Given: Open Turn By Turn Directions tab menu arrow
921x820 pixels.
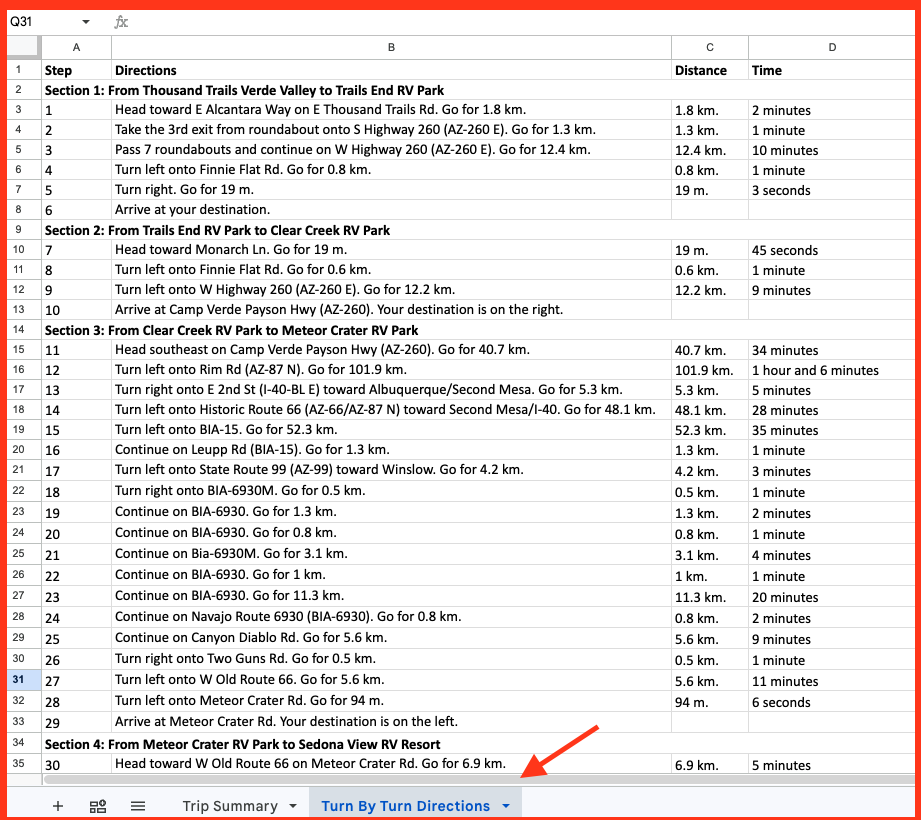Looking at the screenshot, I should click(506, 806).
